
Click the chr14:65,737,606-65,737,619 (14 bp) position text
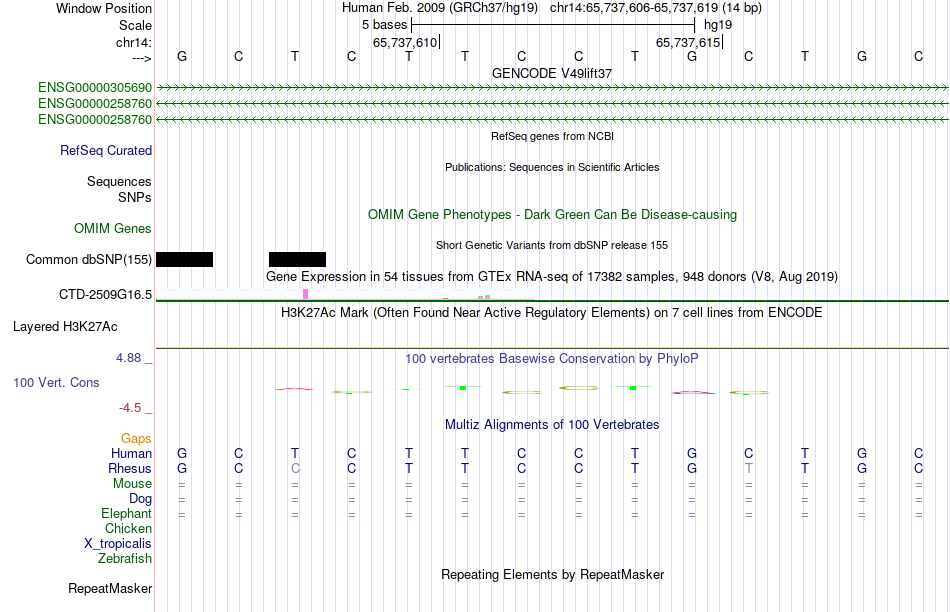point(656,8)
